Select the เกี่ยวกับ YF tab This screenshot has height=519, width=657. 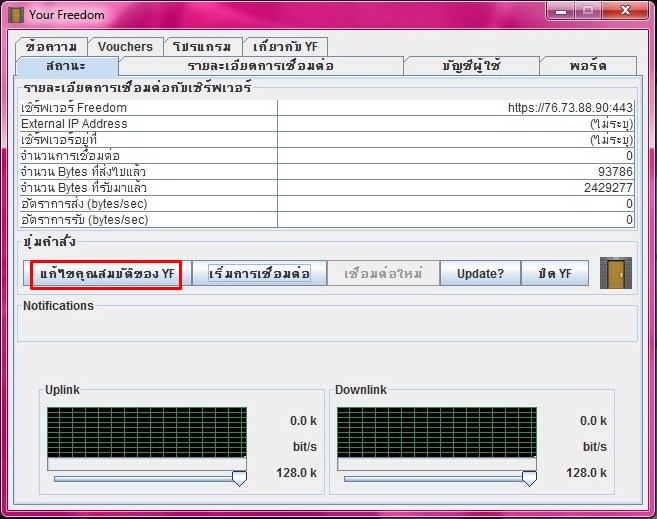coord(285,46)
